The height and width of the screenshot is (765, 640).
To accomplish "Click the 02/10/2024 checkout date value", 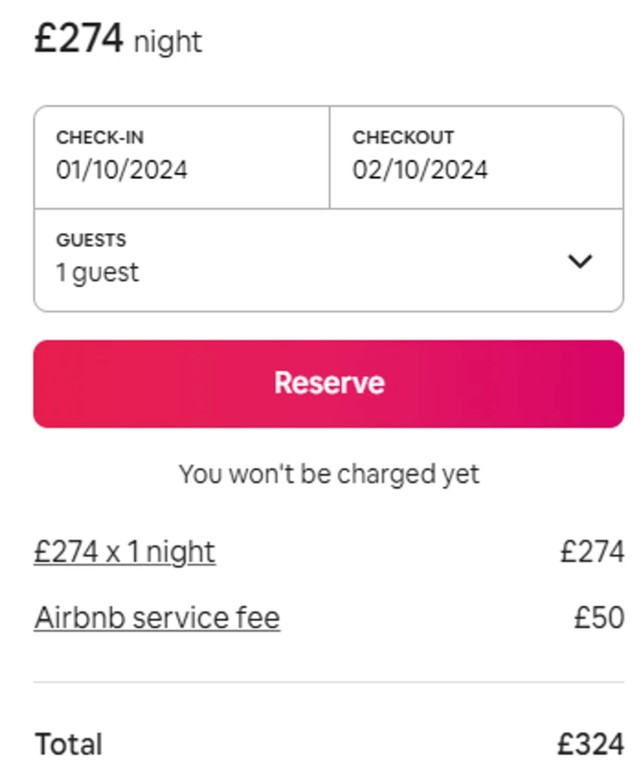I will pos(420,169).
